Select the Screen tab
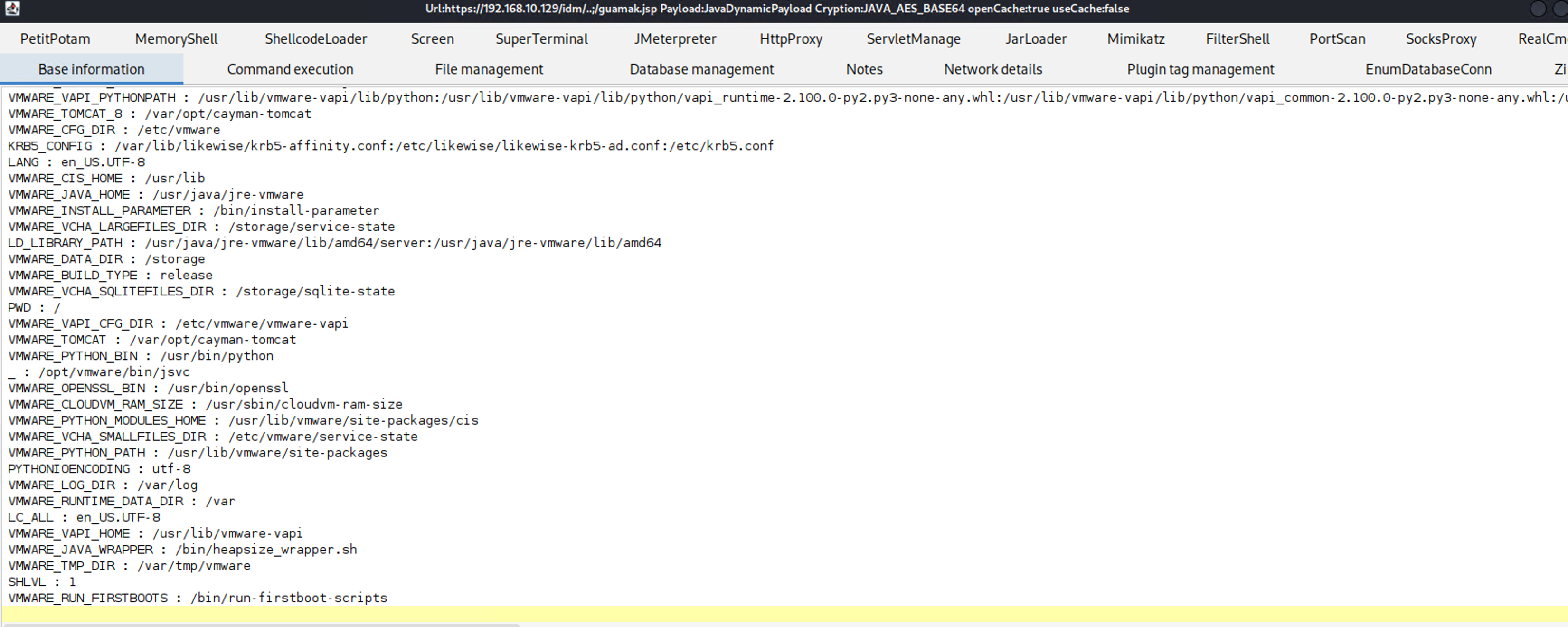This screenshot has height=627, width=1568. (x=432, y=39)
